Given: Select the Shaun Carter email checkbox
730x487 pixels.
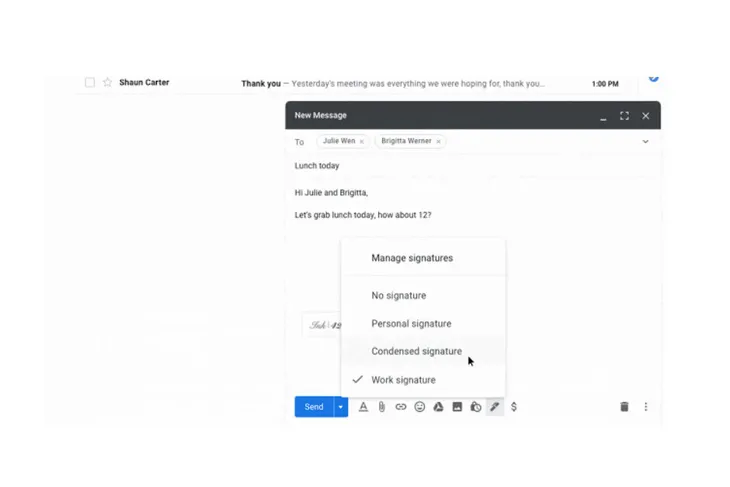Looking at the screenshot, I should coord(90,82).
